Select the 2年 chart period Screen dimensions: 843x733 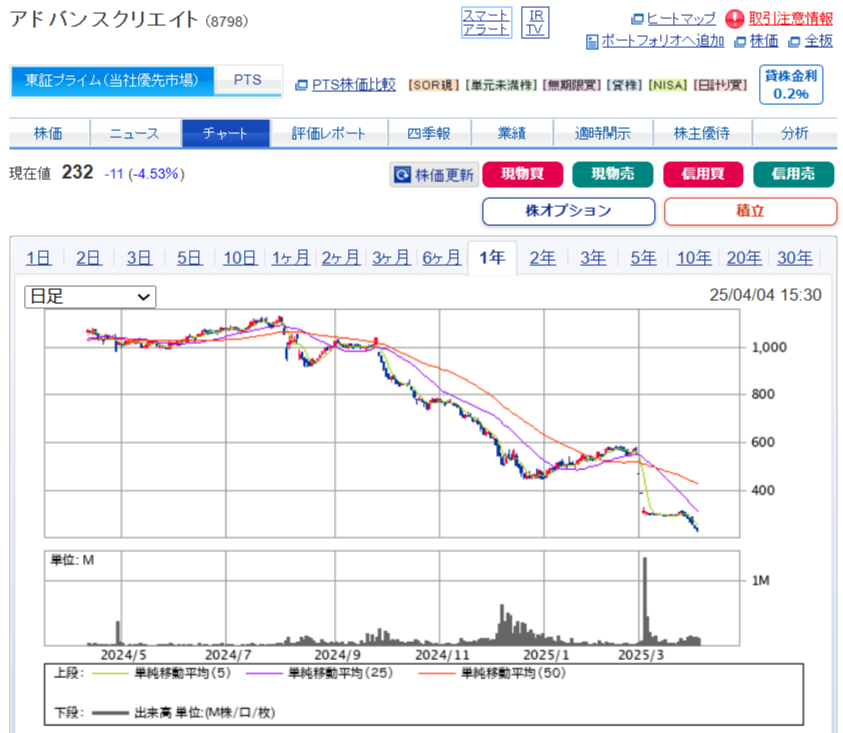click(542, 258)
